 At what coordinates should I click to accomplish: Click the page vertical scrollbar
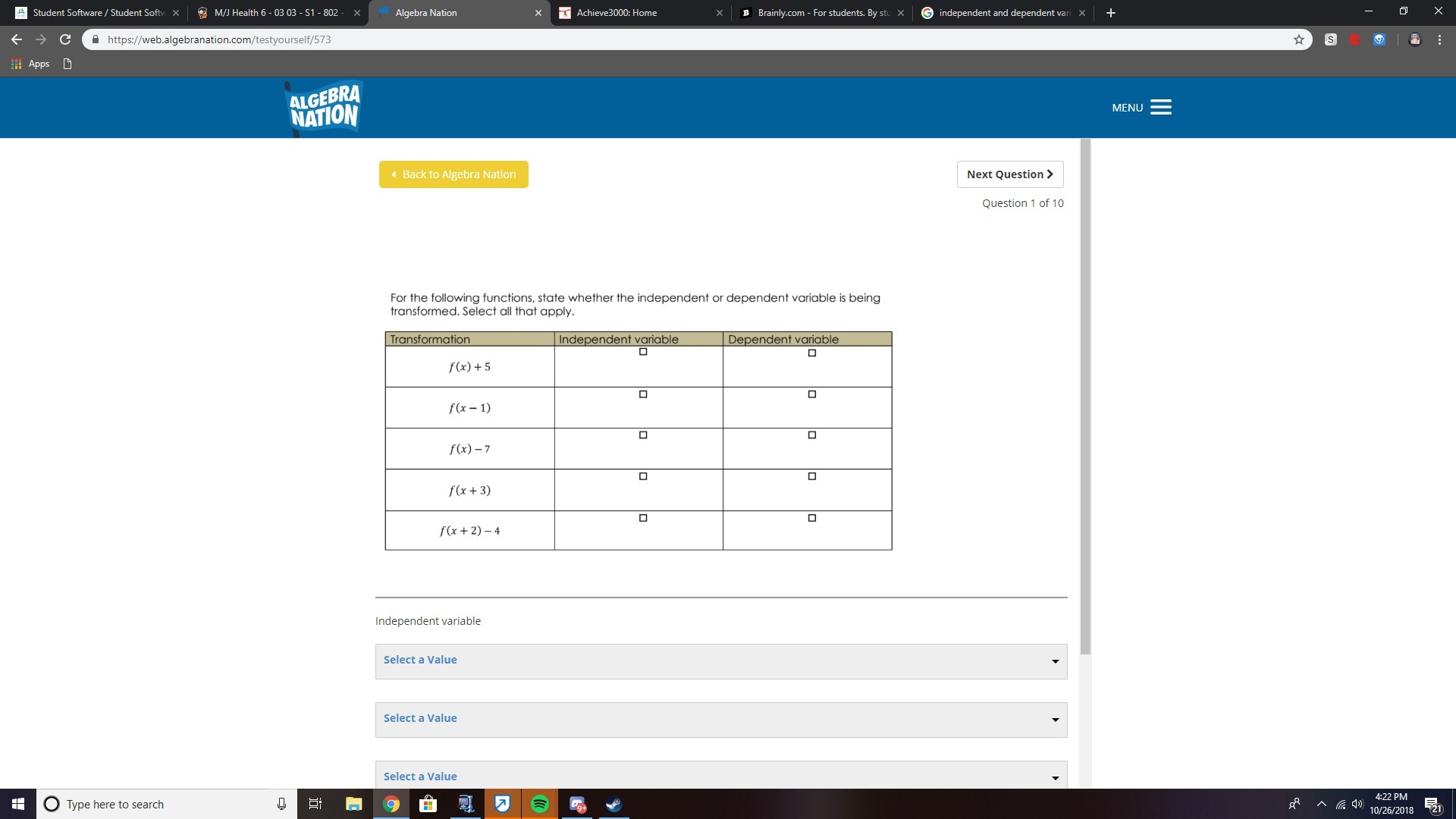(x=1085, y=394)
